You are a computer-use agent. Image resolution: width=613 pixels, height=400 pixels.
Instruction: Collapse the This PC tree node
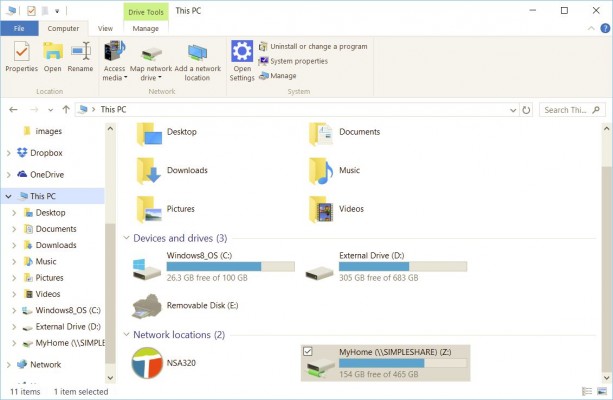(9, 196)
